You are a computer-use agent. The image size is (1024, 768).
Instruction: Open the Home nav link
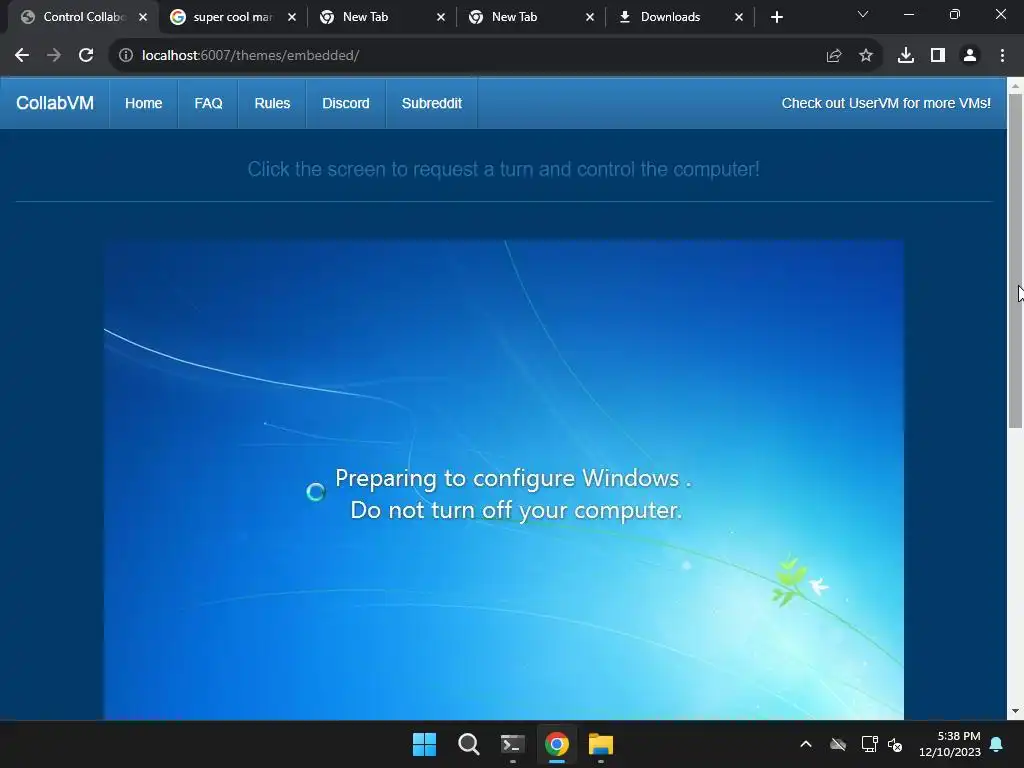pyautogui.click(x=144, y=103)
